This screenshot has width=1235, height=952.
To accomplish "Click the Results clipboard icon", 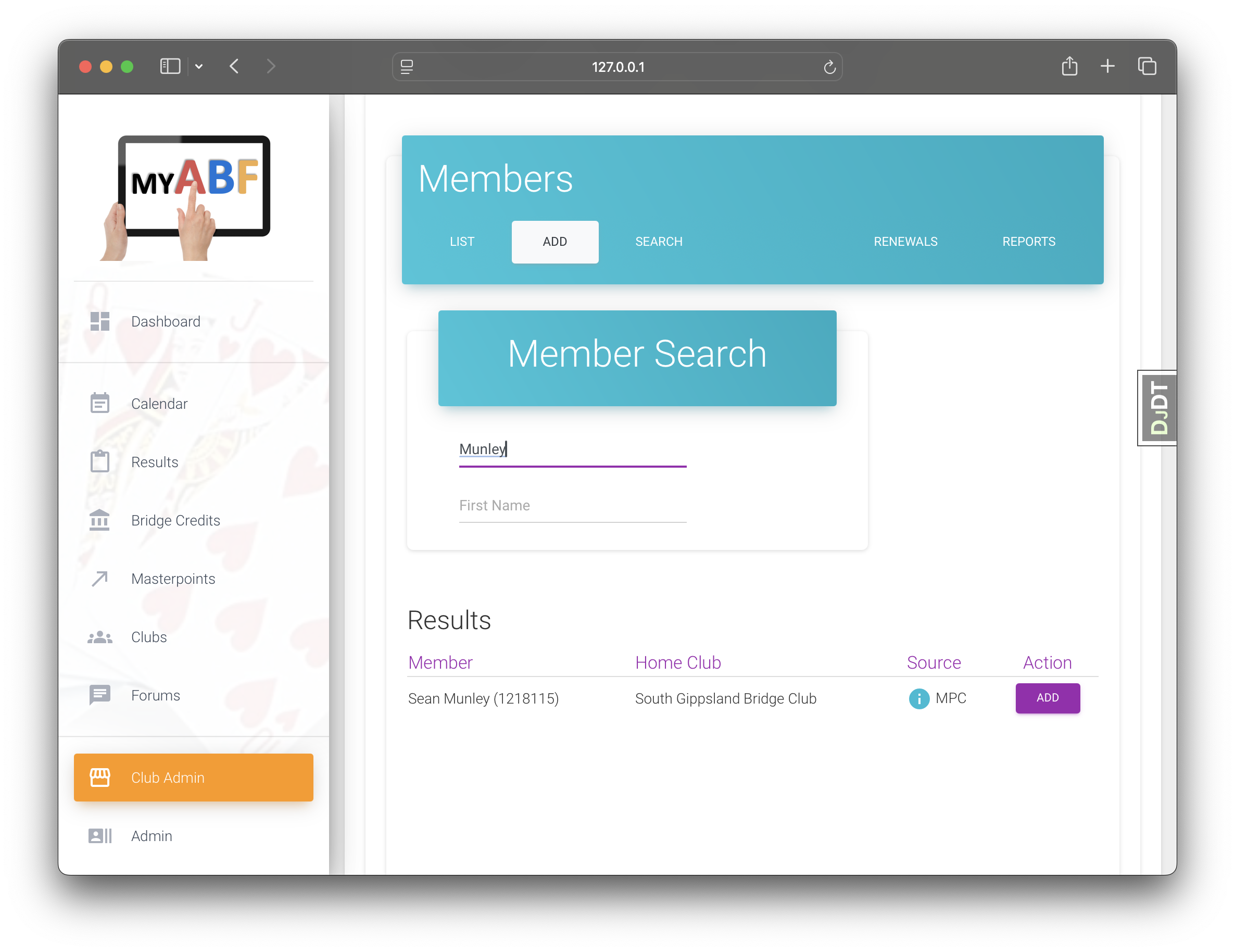I will click(x=99, y=461).
